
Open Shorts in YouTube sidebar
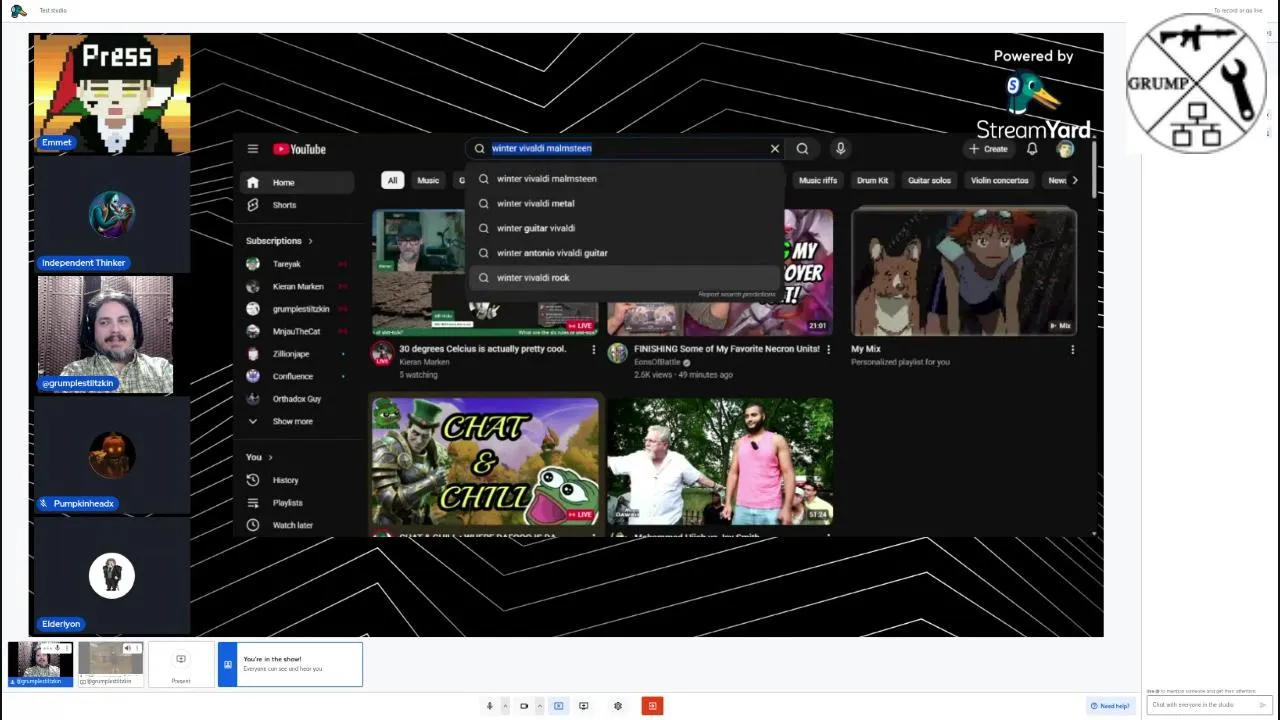(x=297, y=205)
